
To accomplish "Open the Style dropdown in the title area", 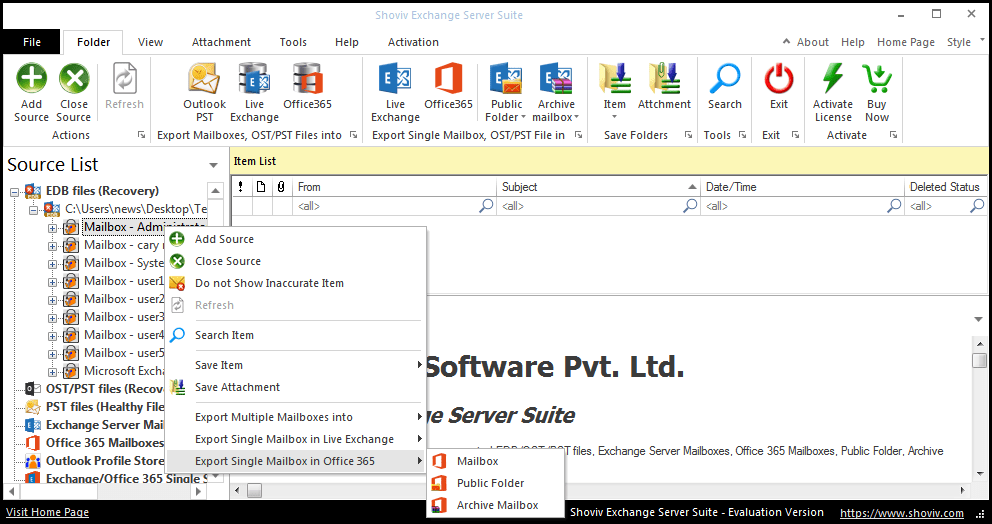I will coord(966,42).
